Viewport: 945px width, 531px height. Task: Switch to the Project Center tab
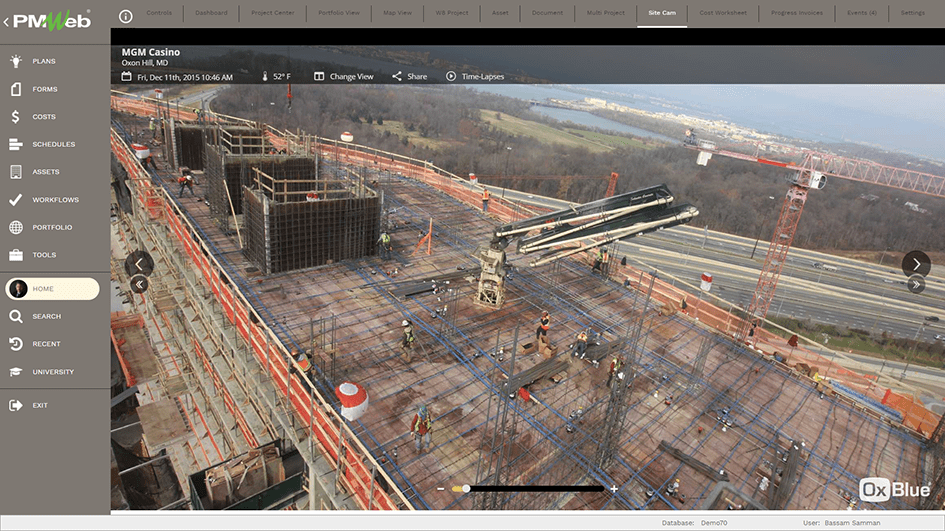pyautogui.click(x=272, y=13)
